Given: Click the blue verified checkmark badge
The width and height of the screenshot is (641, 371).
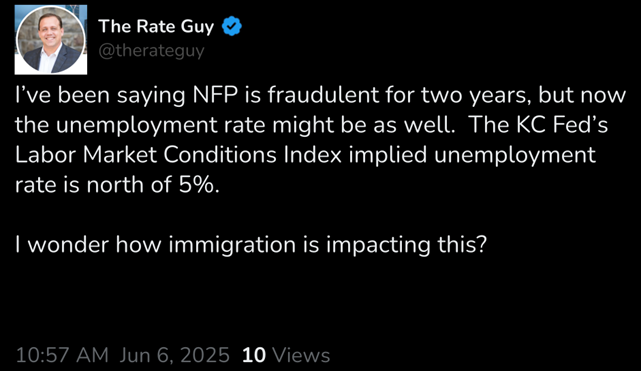Looking at the screenshot, I should click(x=232, y=26).
